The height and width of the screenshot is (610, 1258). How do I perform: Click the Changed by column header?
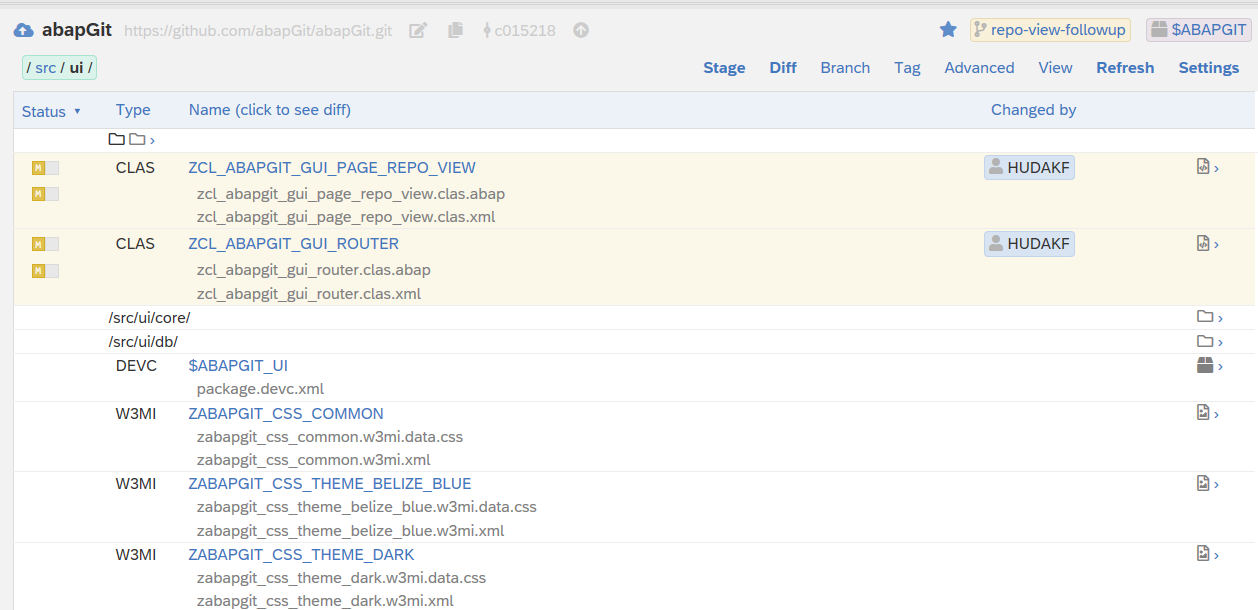(x=1033, y=110)
